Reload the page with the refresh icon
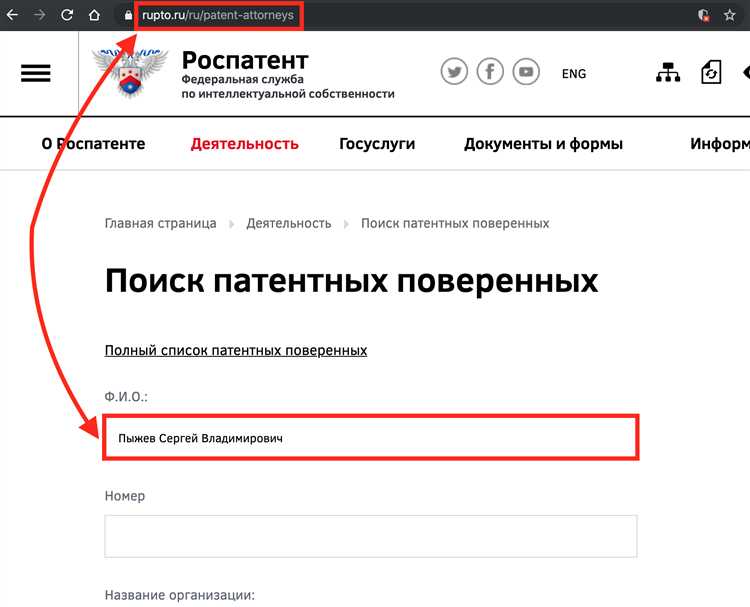Screen dimensions: 750x607 (67, 15)
